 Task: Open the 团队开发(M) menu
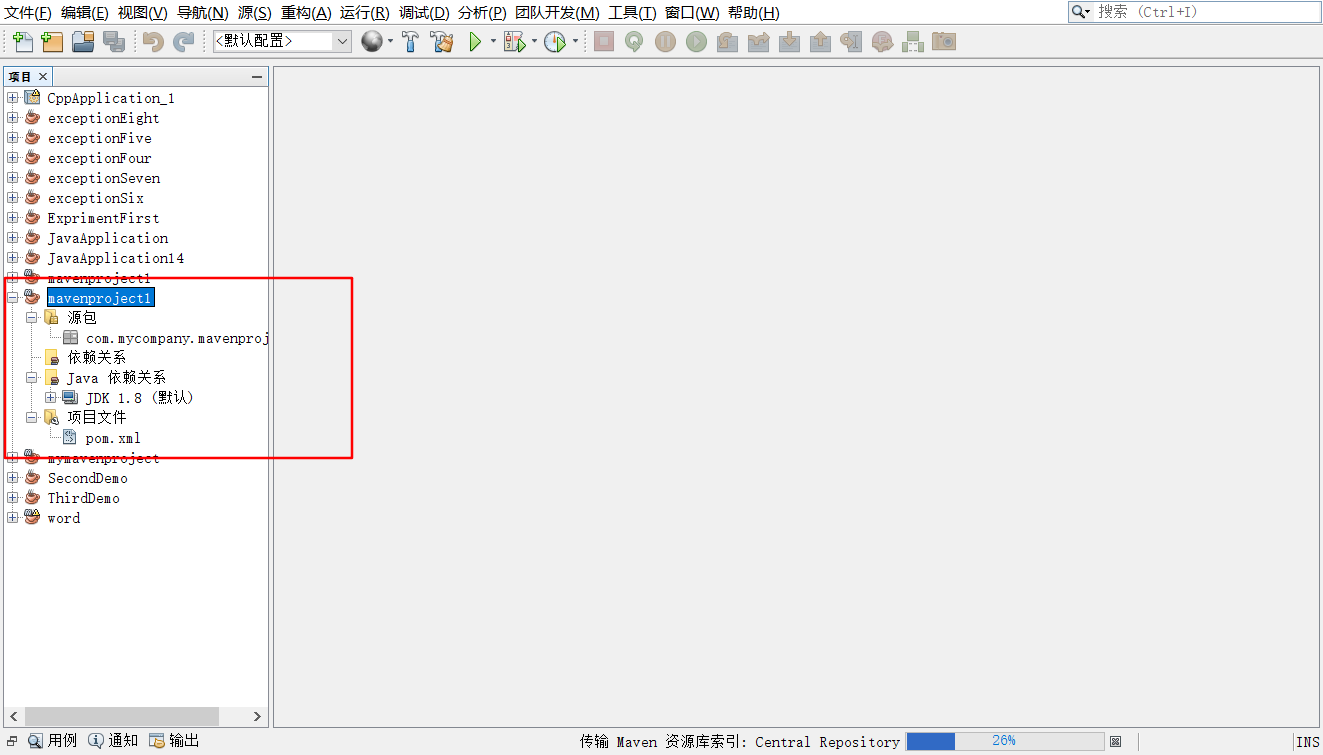558,13
